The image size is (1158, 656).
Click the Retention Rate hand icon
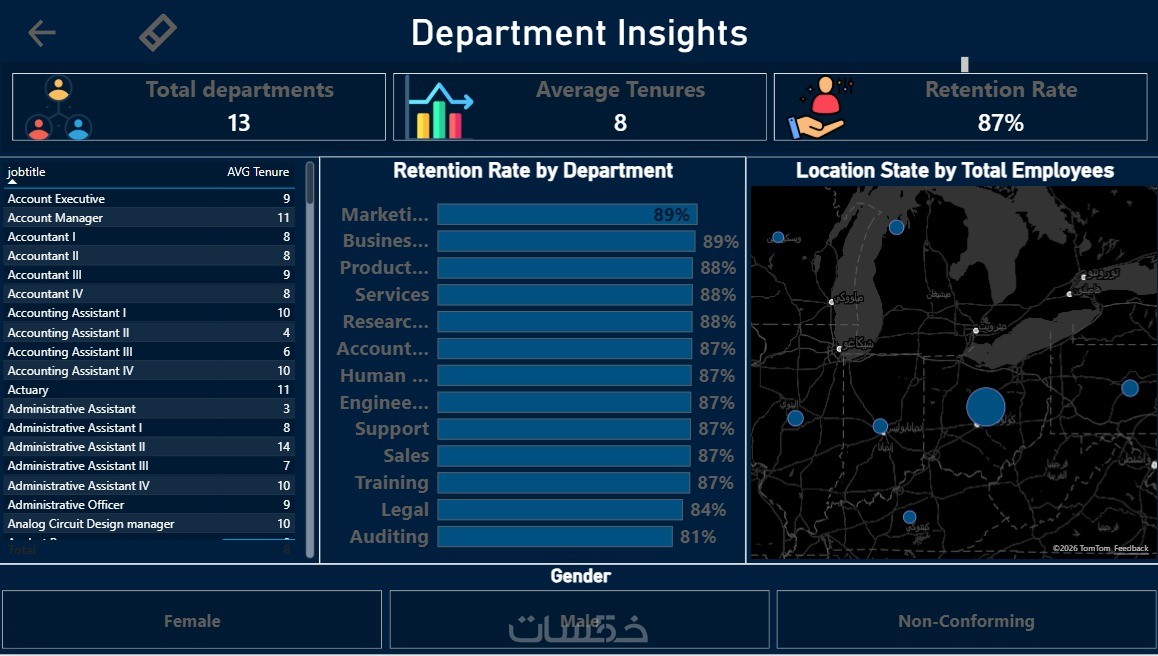click(x=820, y=108)
